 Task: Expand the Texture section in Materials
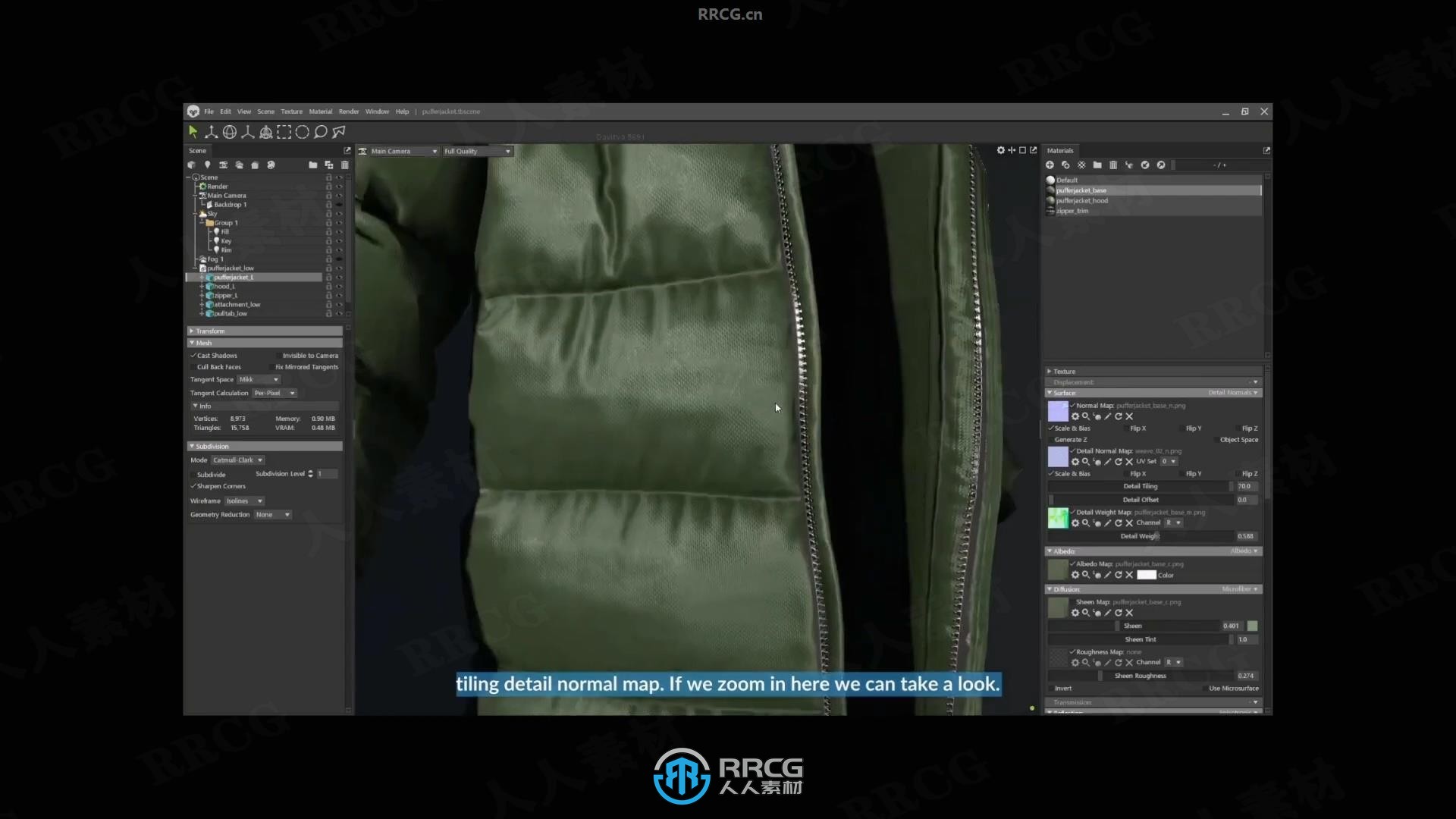point(1153,372)
